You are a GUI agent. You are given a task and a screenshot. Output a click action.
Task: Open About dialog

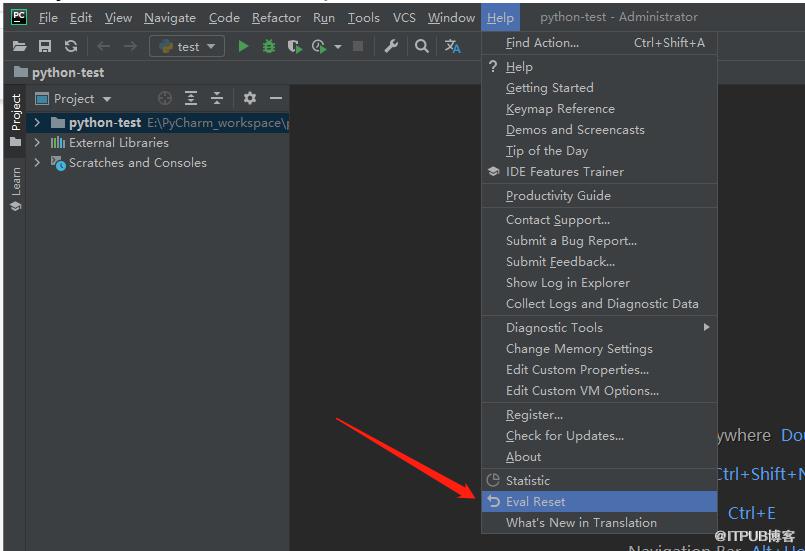tap(599, 457)
